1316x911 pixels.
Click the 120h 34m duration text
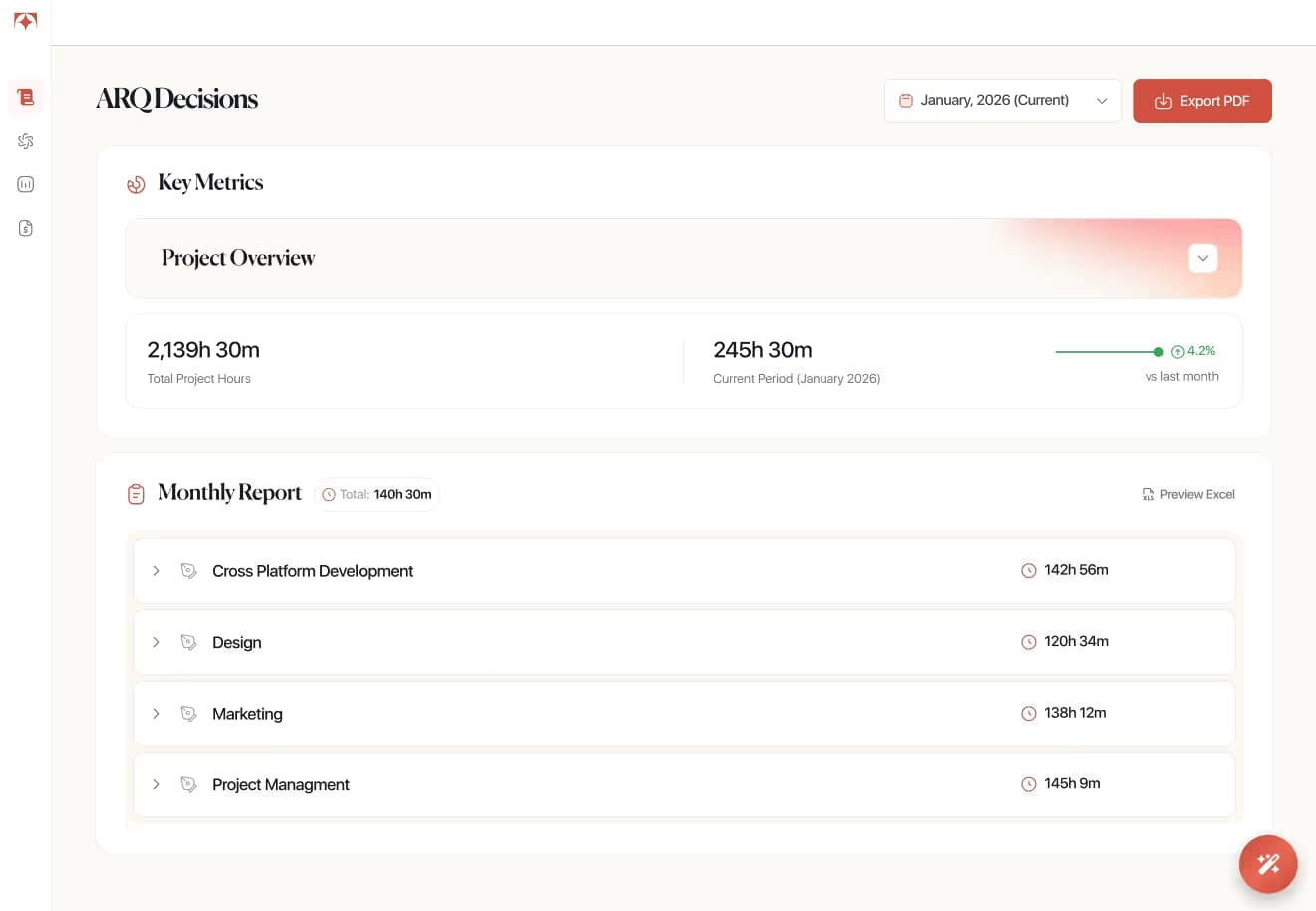click(x=1076, y=641)
